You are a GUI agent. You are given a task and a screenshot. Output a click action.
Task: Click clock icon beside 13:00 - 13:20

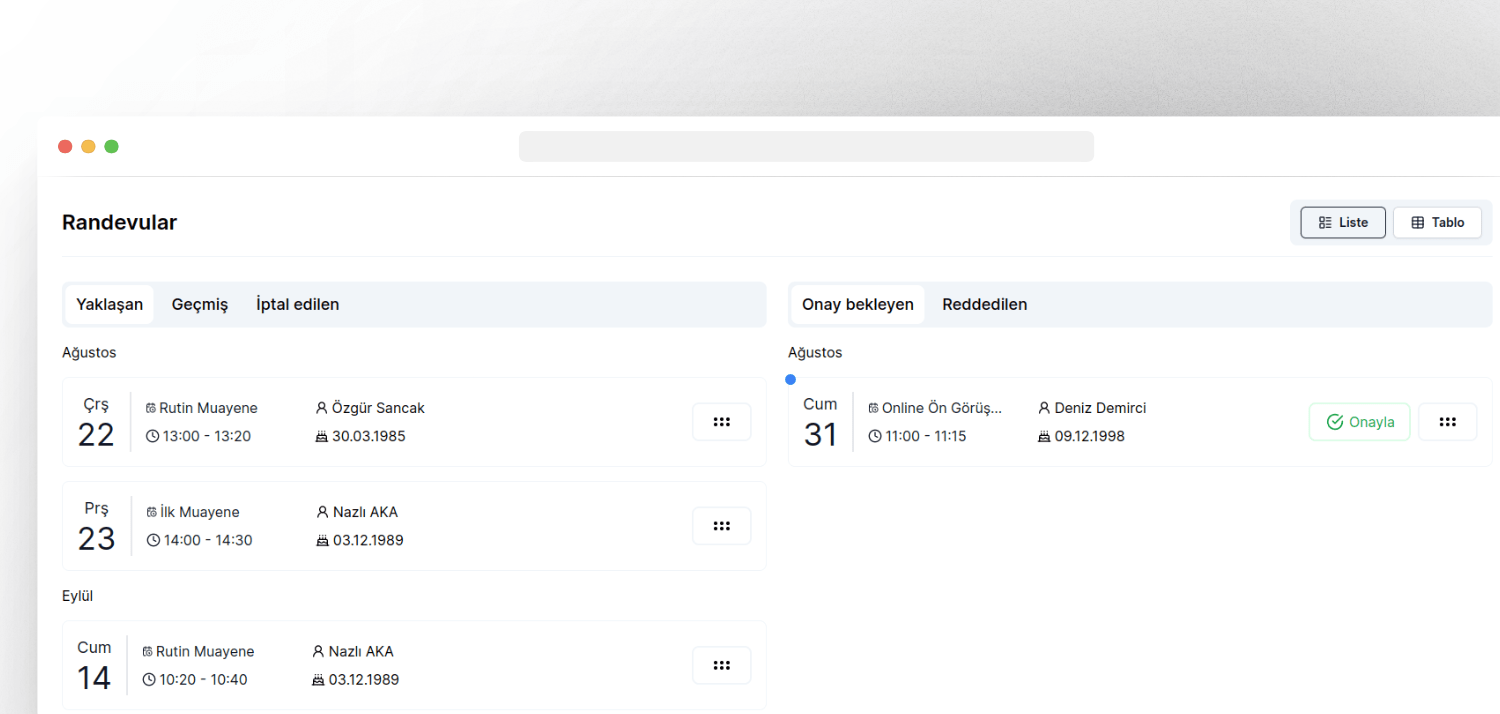(x=152, y=436)
